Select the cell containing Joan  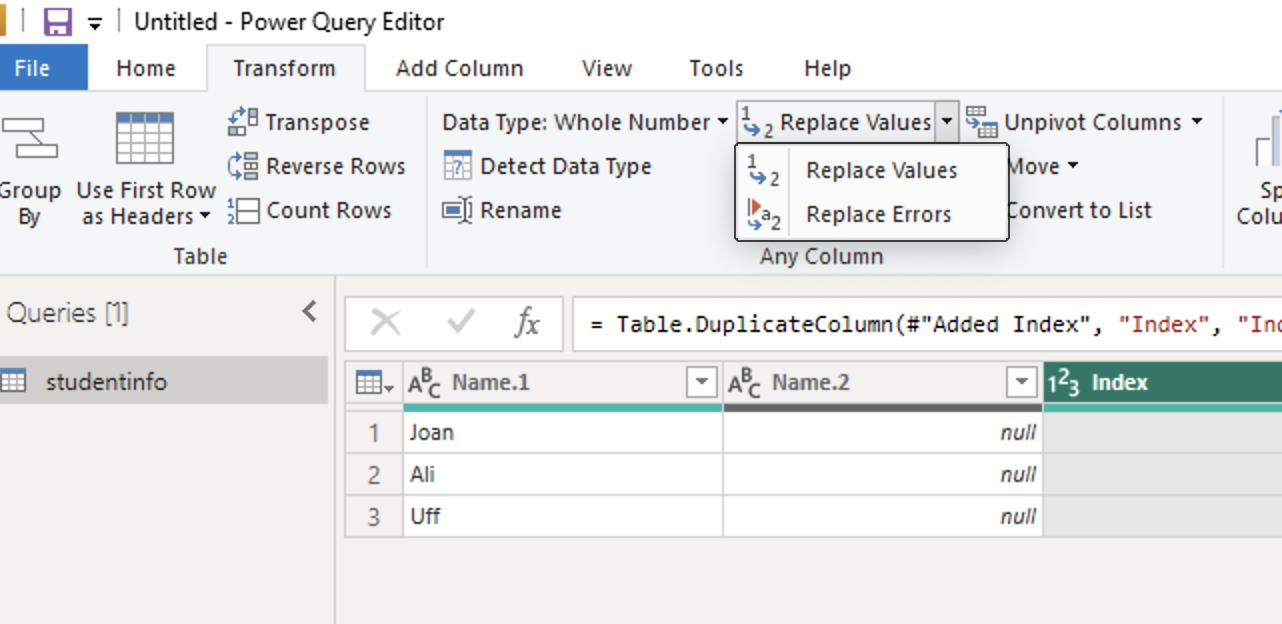pyautogui.click(x=563, y=433)
